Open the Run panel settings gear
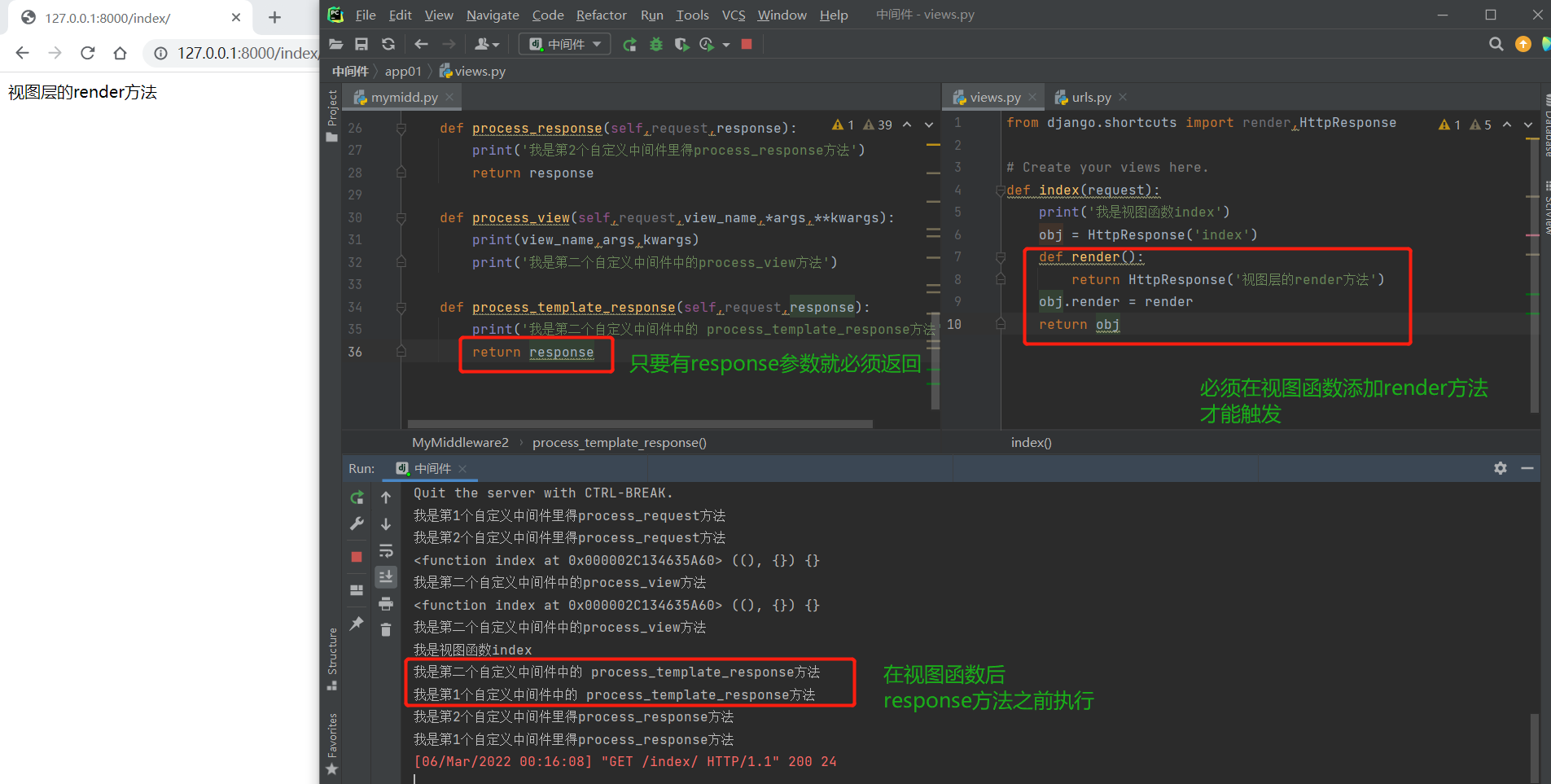 coord(1500,468)
